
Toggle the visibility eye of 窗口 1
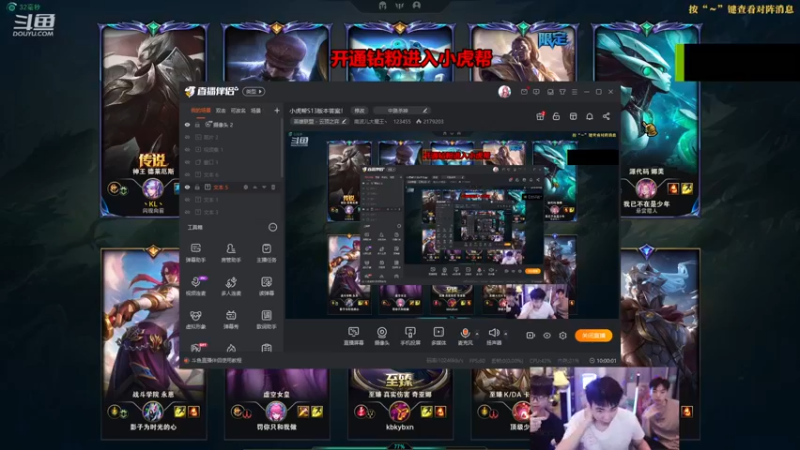[x=187, y=162]
